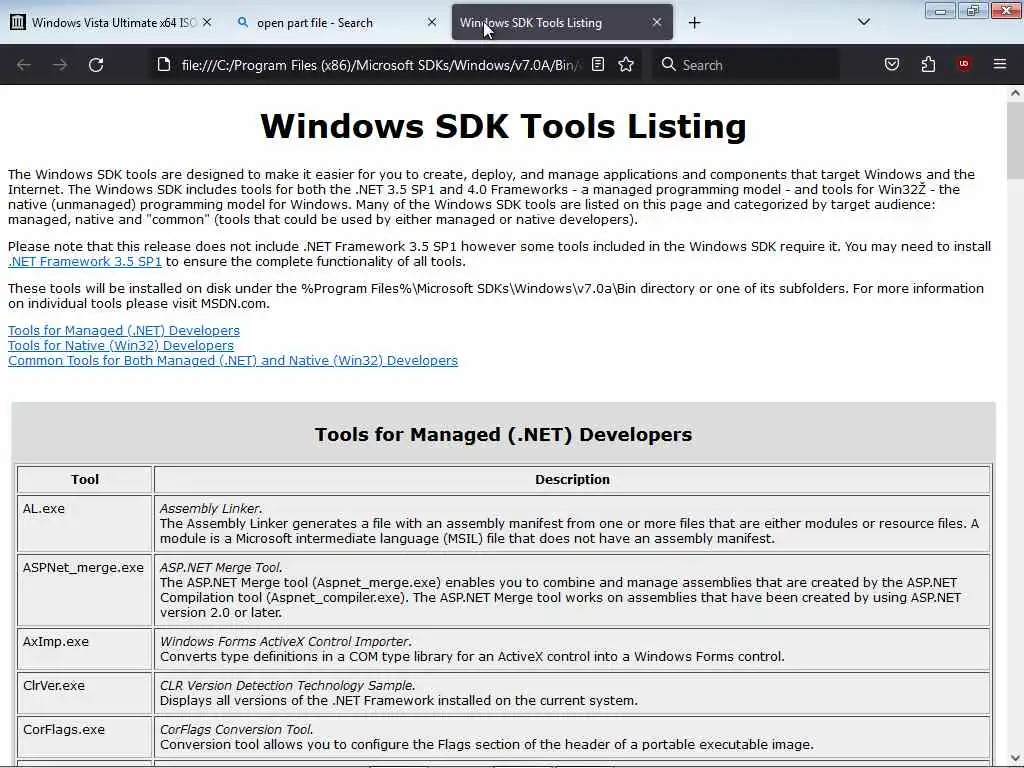Viewport: 1024px width, 768px height.
Task: Click the CorFlags Conversion Tool text
Action: pyautogui.click(x=236, y=729)
